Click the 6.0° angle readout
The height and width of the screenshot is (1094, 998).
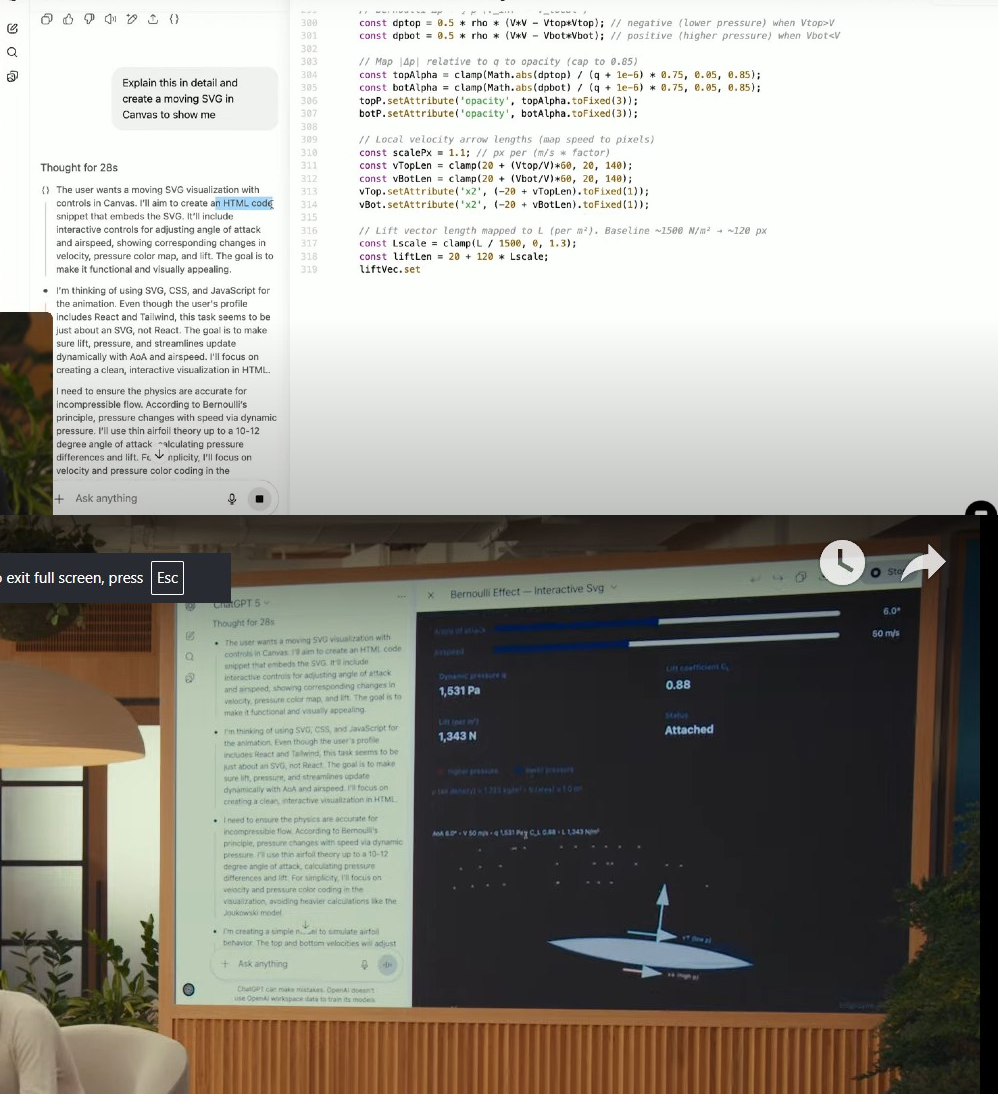coord(891,611)
